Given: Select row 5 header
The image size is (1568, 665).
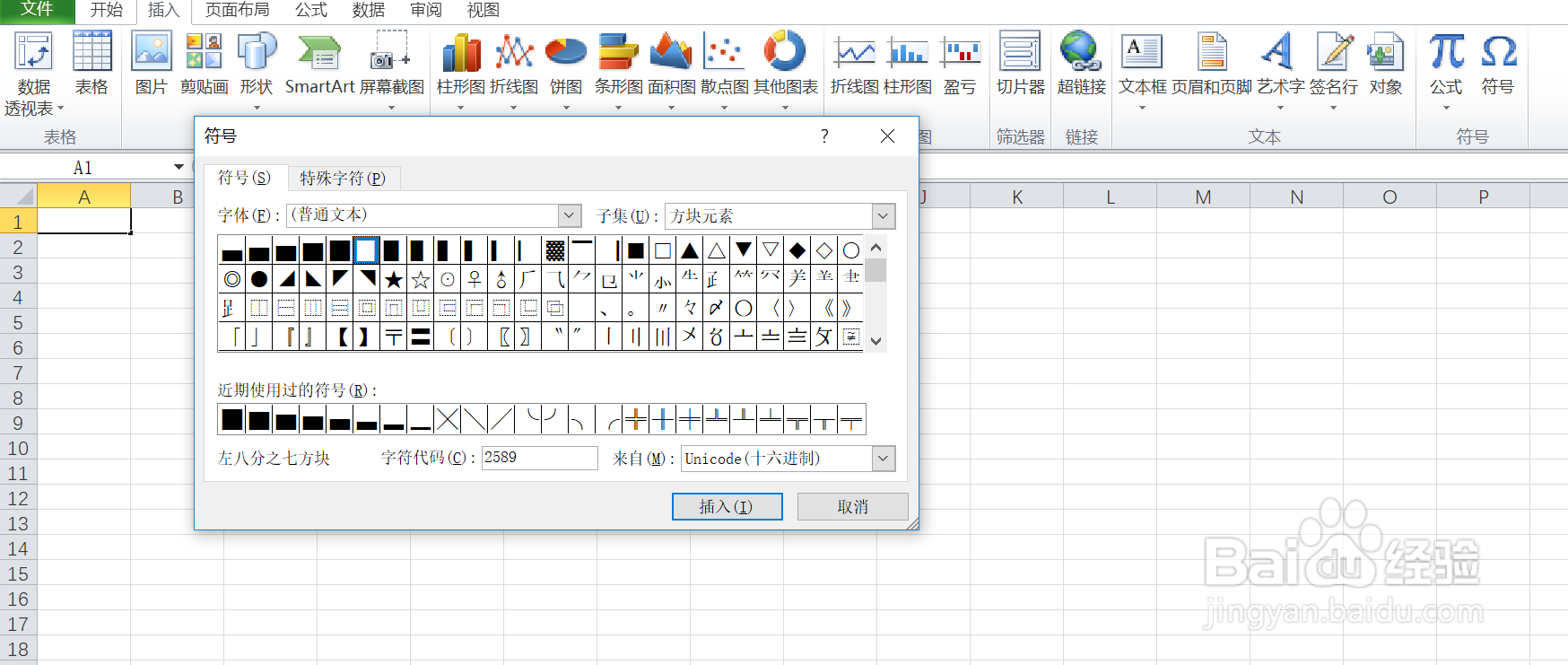Looking at the screenshot, I should pos(18,322).
